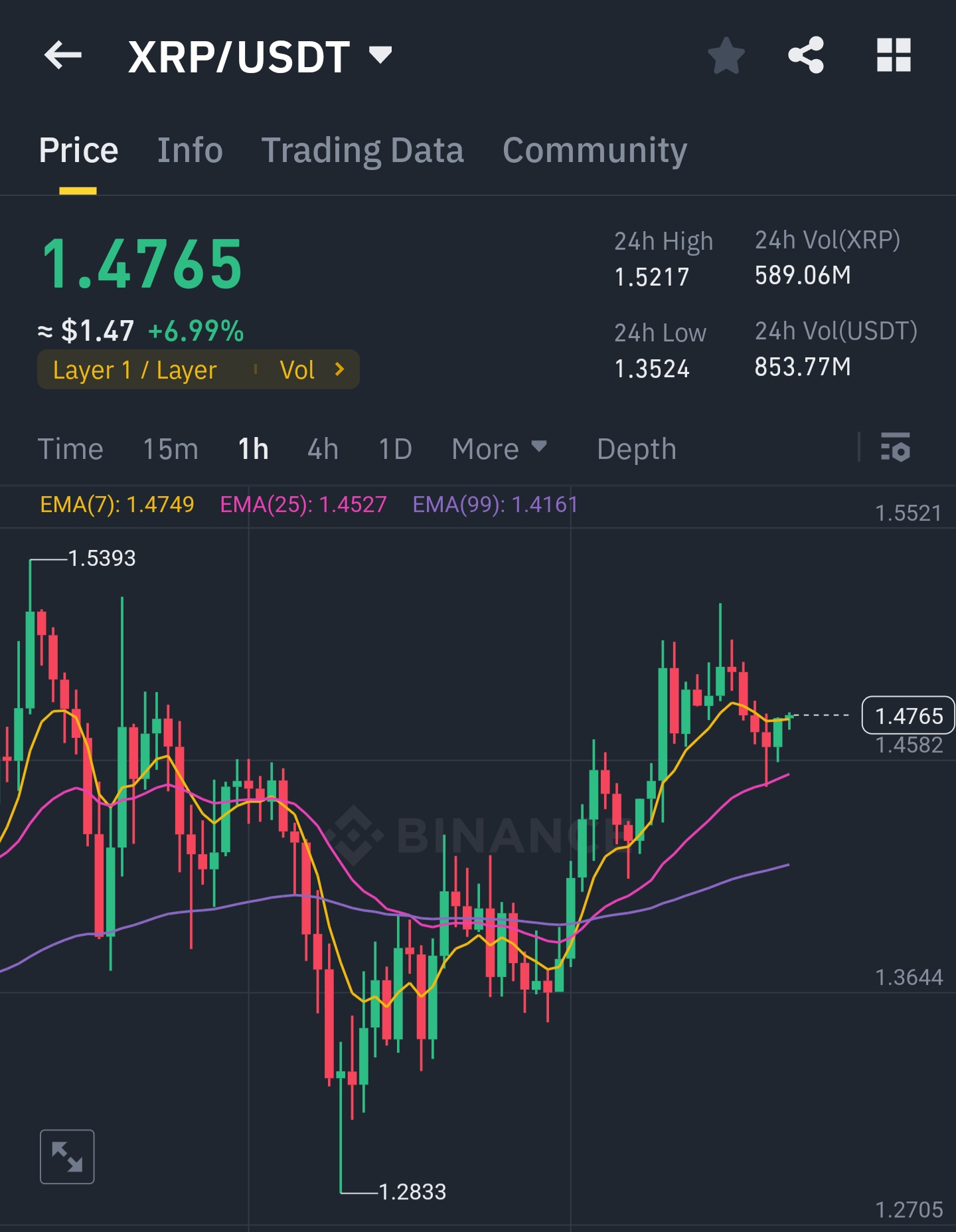Screen dimensions: 956x1232
Task: Open the share icon
Action: tap(806, 55)
